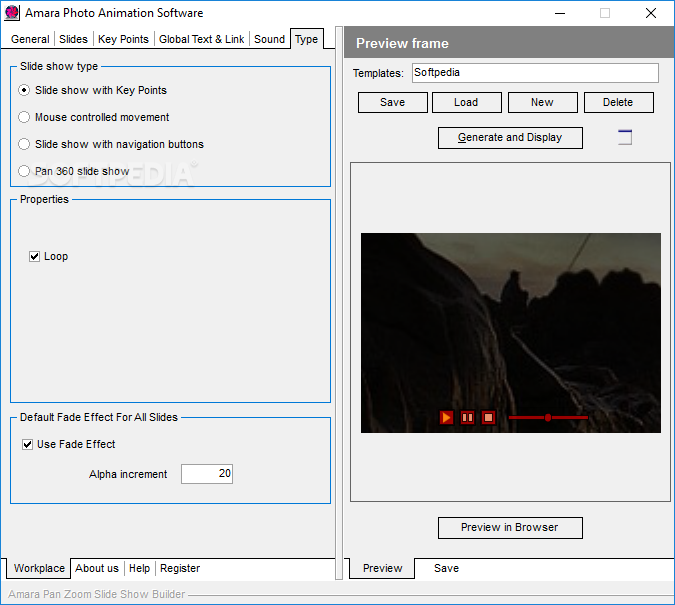
Task: Click the slide preview image
Action: [511, 333]
